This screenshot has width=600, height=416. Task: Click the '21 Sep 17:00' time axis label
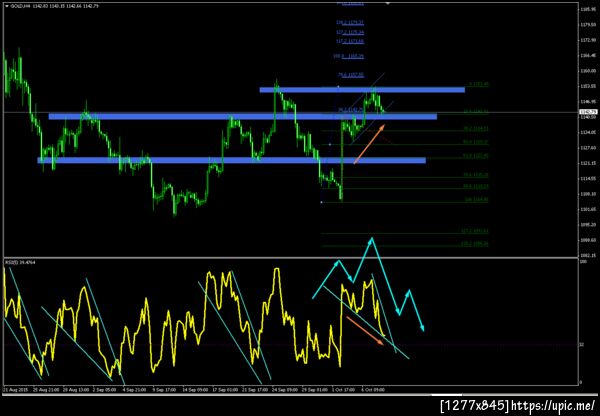pos(255,389)
